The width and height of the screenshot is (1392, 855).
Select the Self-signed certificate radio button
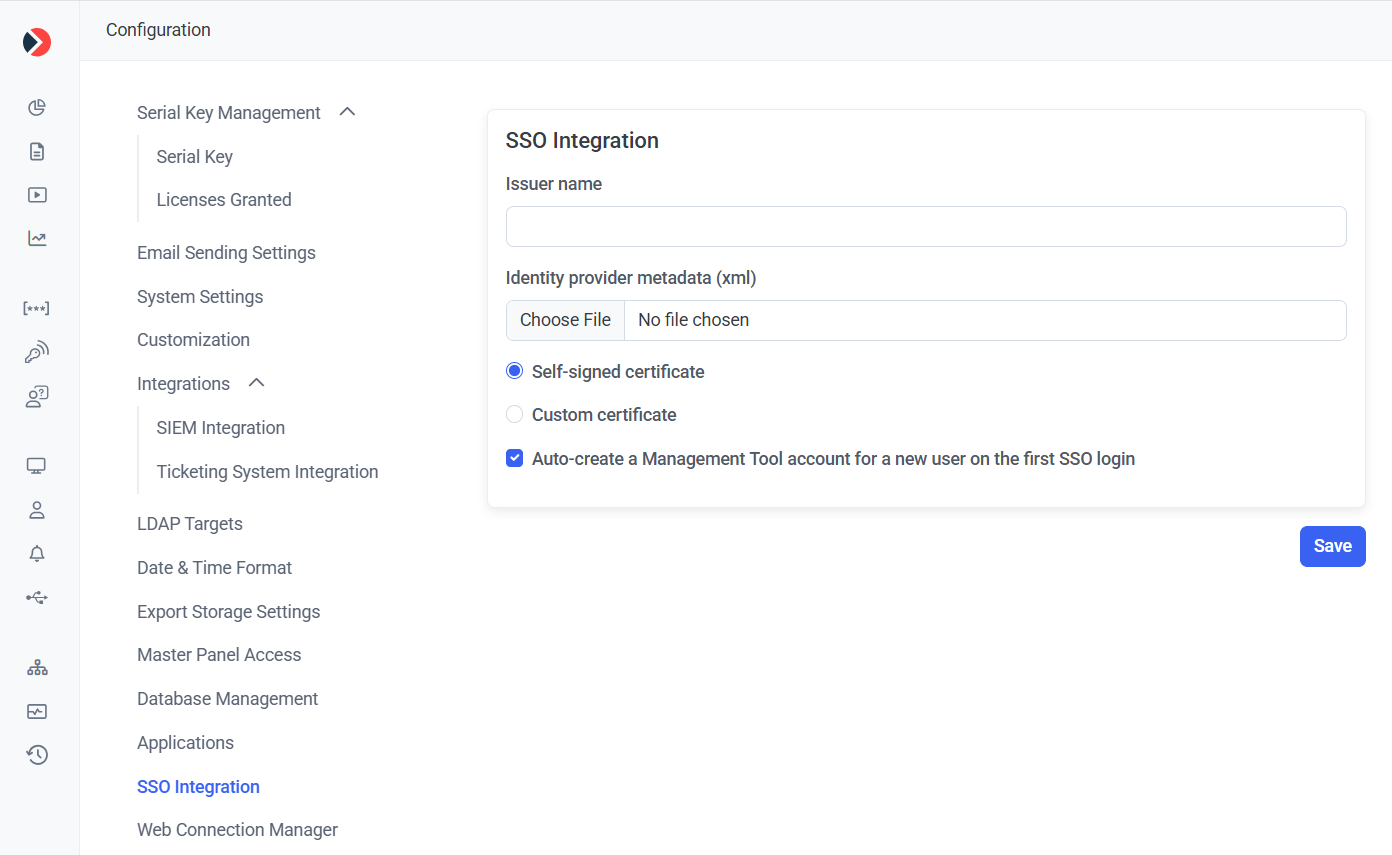pos(515,371)
